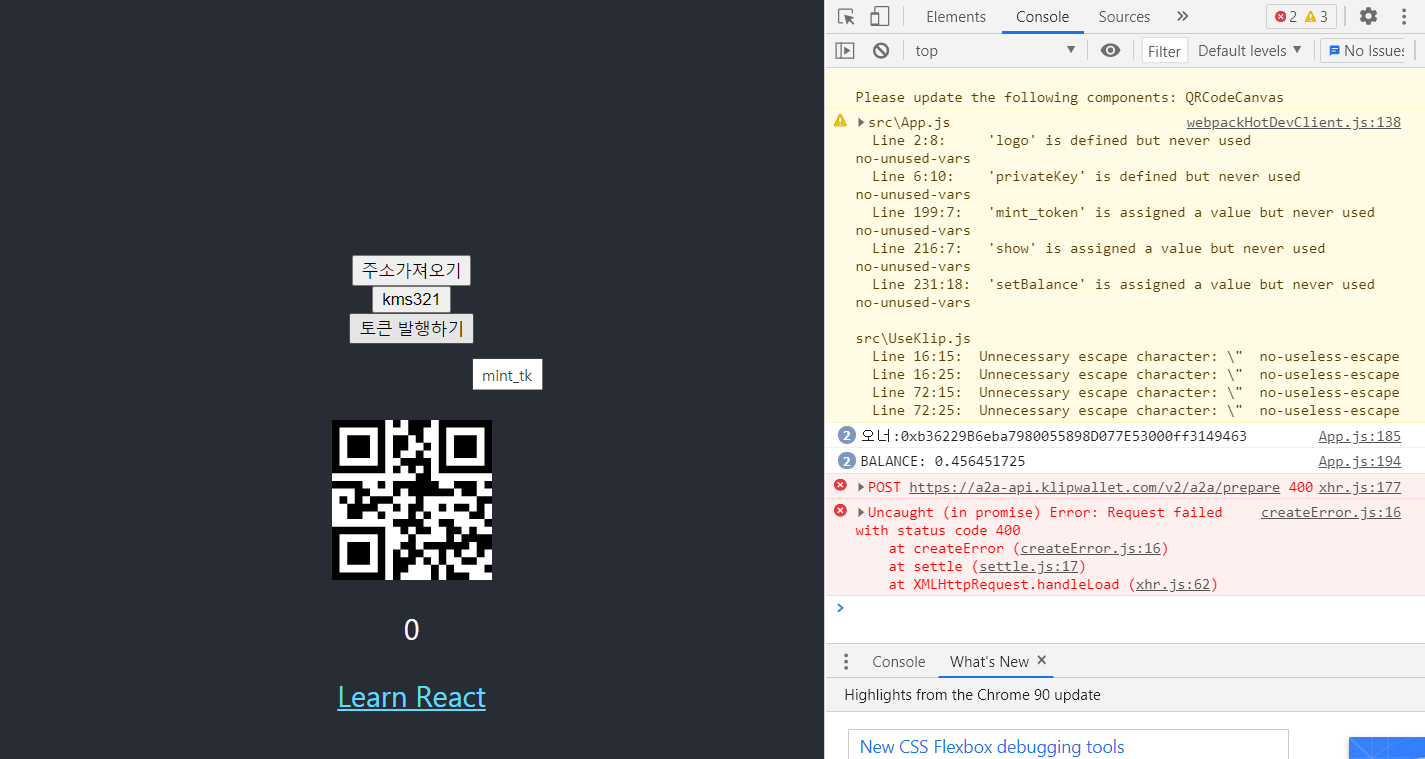Switch to the Elements tab
Image resolution: width=1425 pixels, height=759 pixels.
956,17
